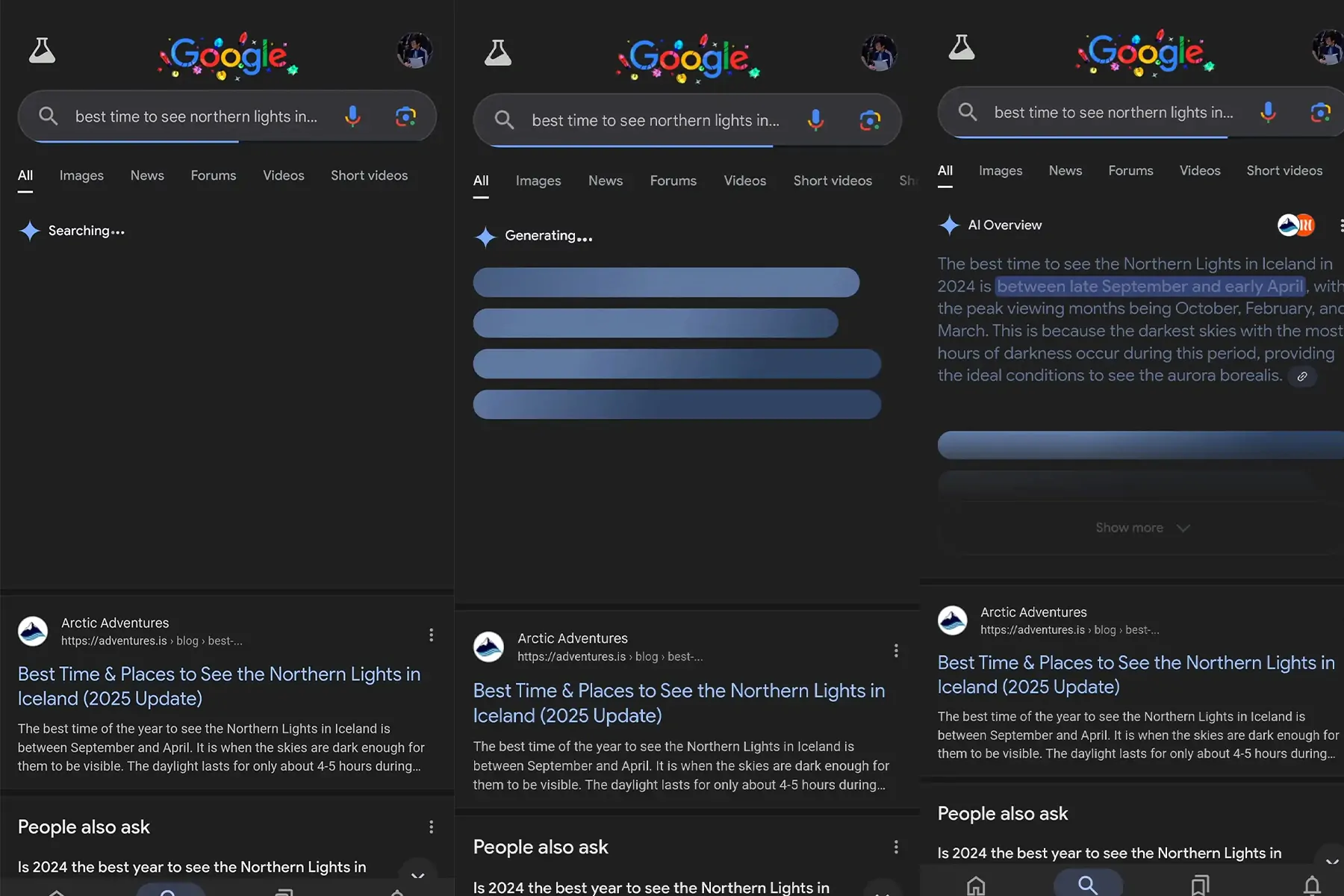Tap profile avatar in left screen
The image size is (1344, 896).
click(x=414, y=51)
